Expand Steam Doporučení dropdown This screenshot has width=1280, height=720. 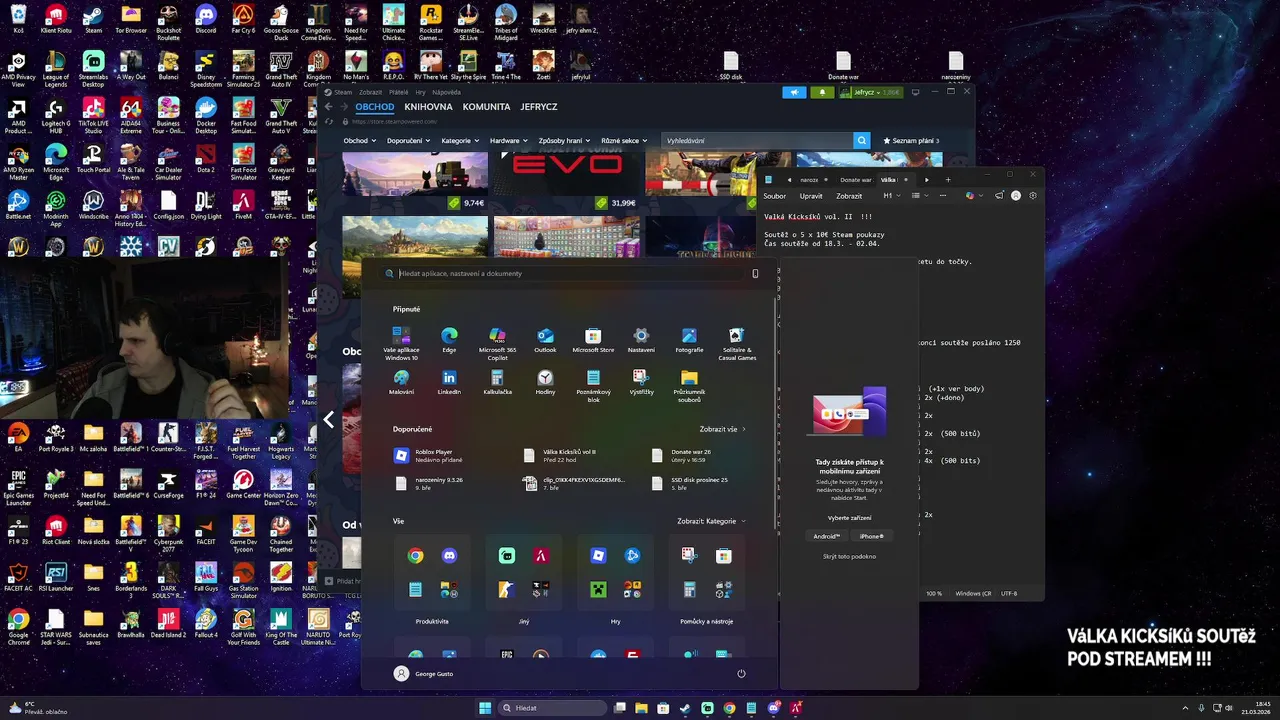click(x=408, y=141)
